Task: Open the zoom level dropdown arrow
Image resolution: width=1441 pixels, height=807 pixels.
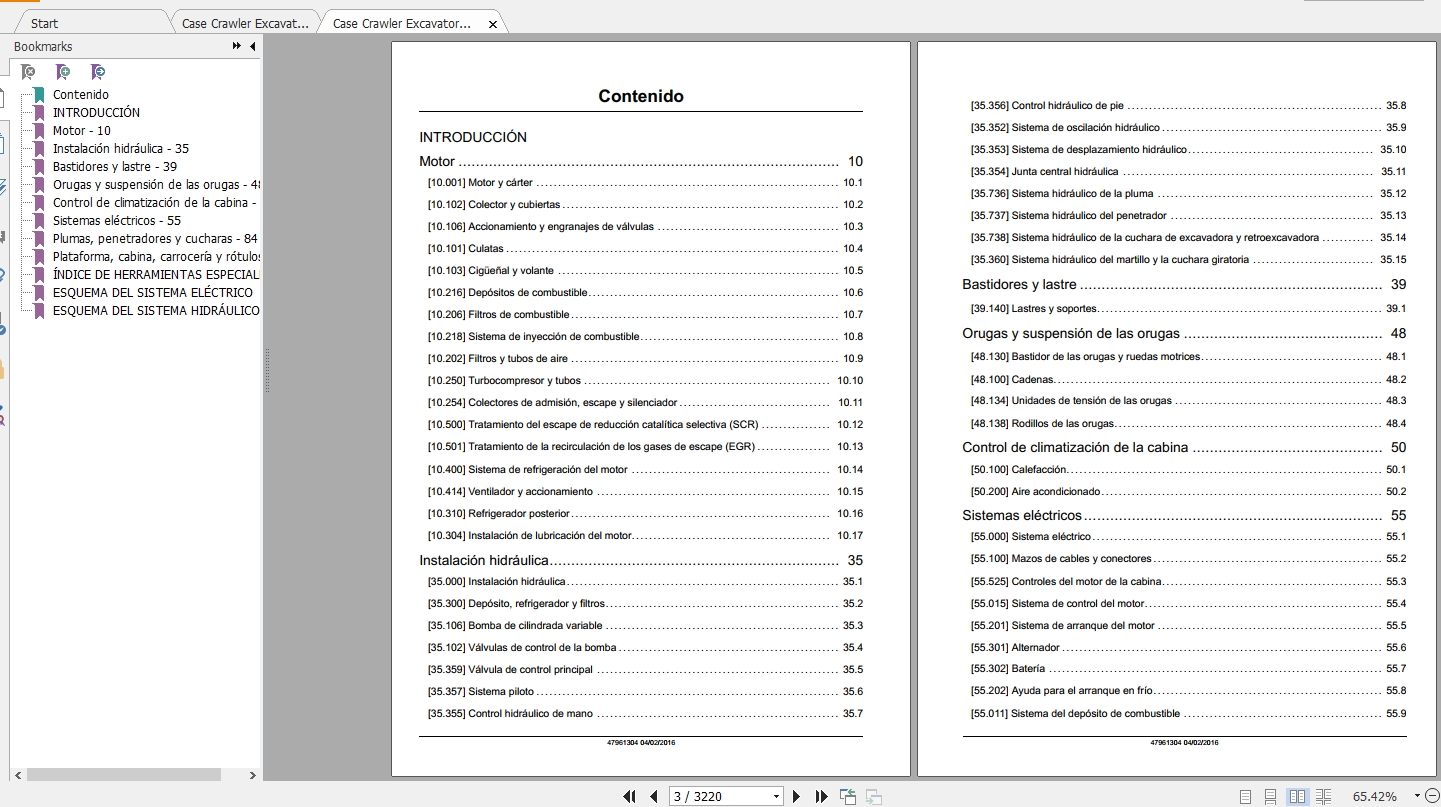Action: point(1418,797)
